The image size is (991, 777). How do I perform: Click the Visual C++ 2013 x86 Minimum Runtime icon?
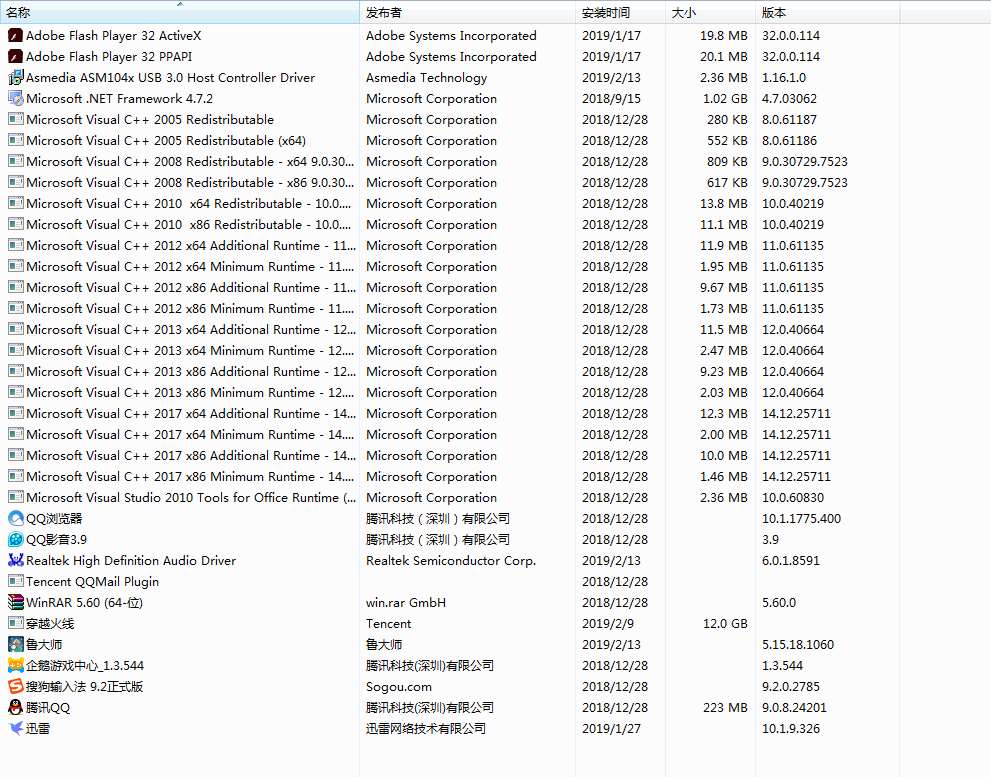(15, 393)
